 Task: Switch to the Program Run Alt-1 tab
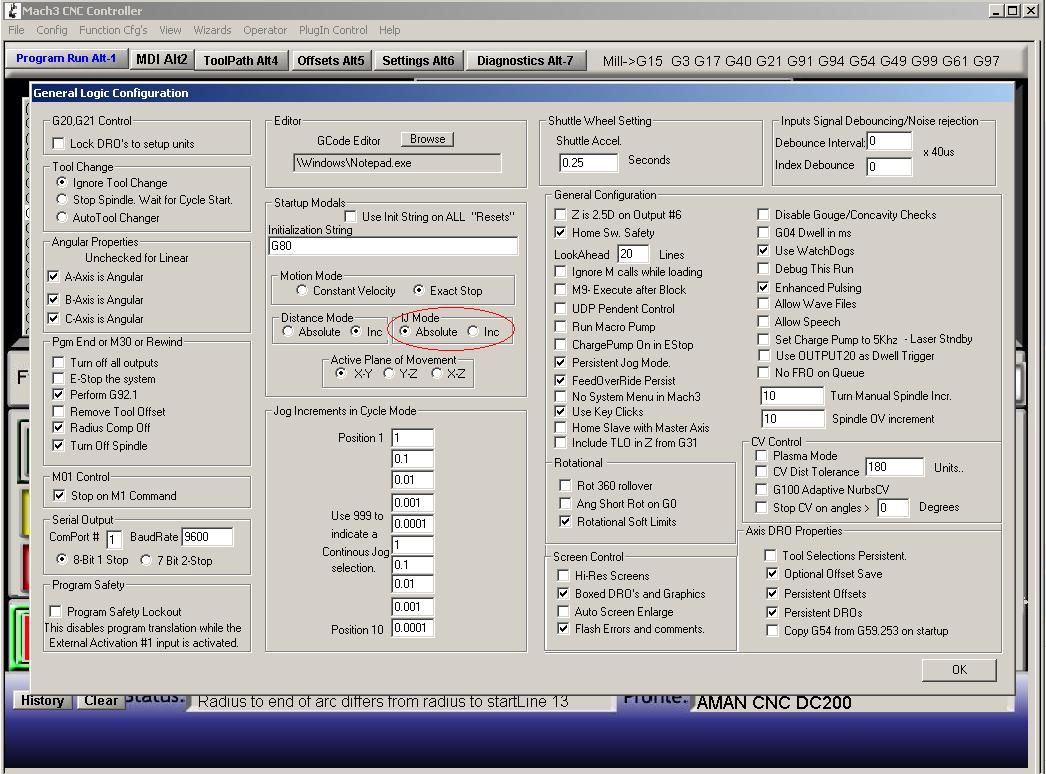(66, 58)
